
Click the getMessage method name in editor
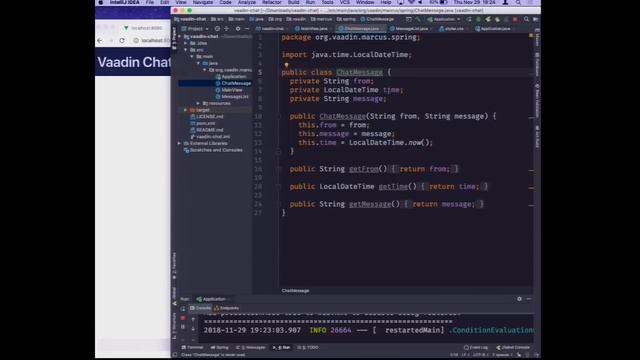[370, 204]
